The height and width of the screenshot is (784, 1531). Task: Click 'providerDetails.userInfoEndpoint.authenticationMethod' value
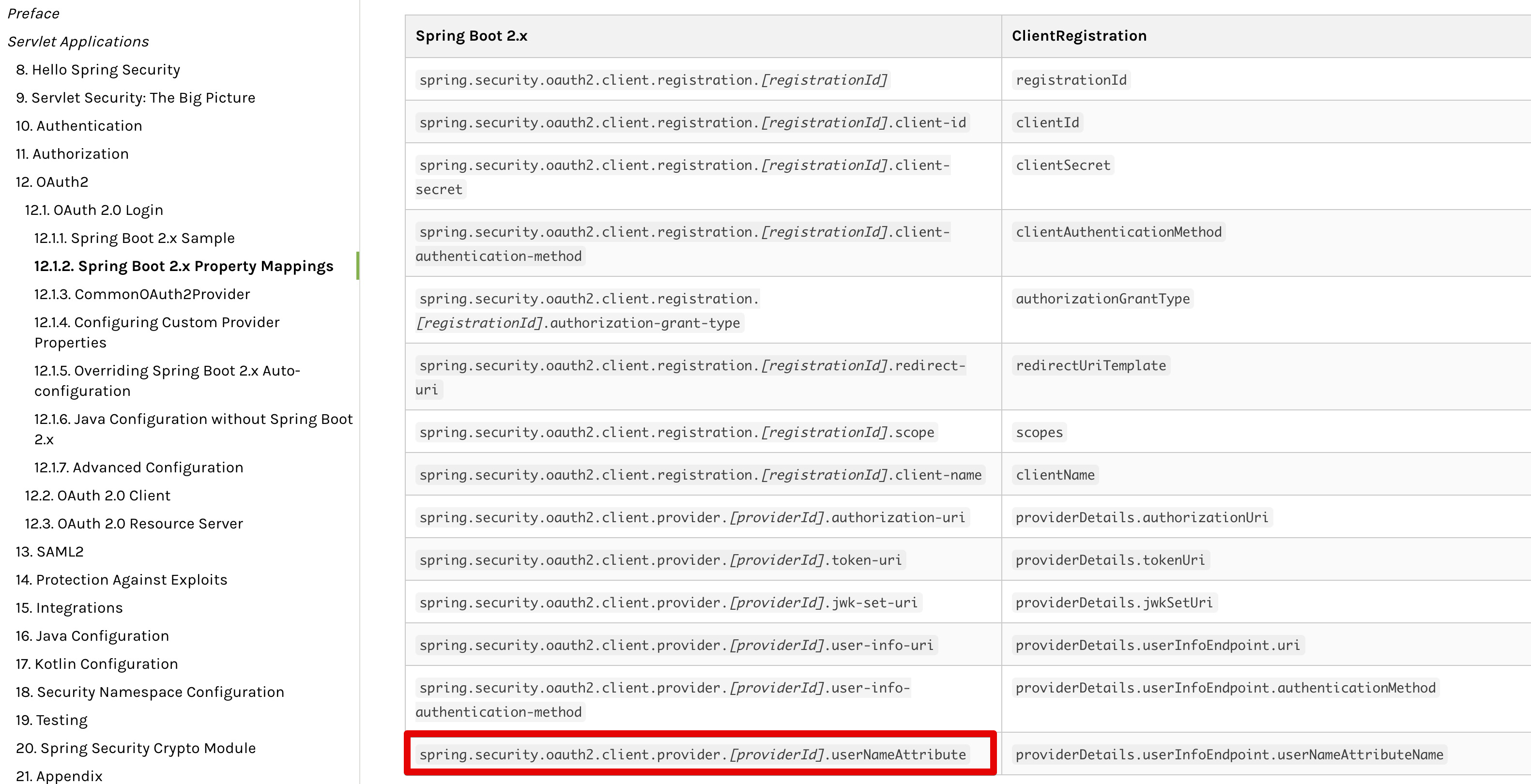coord(1225,688)
